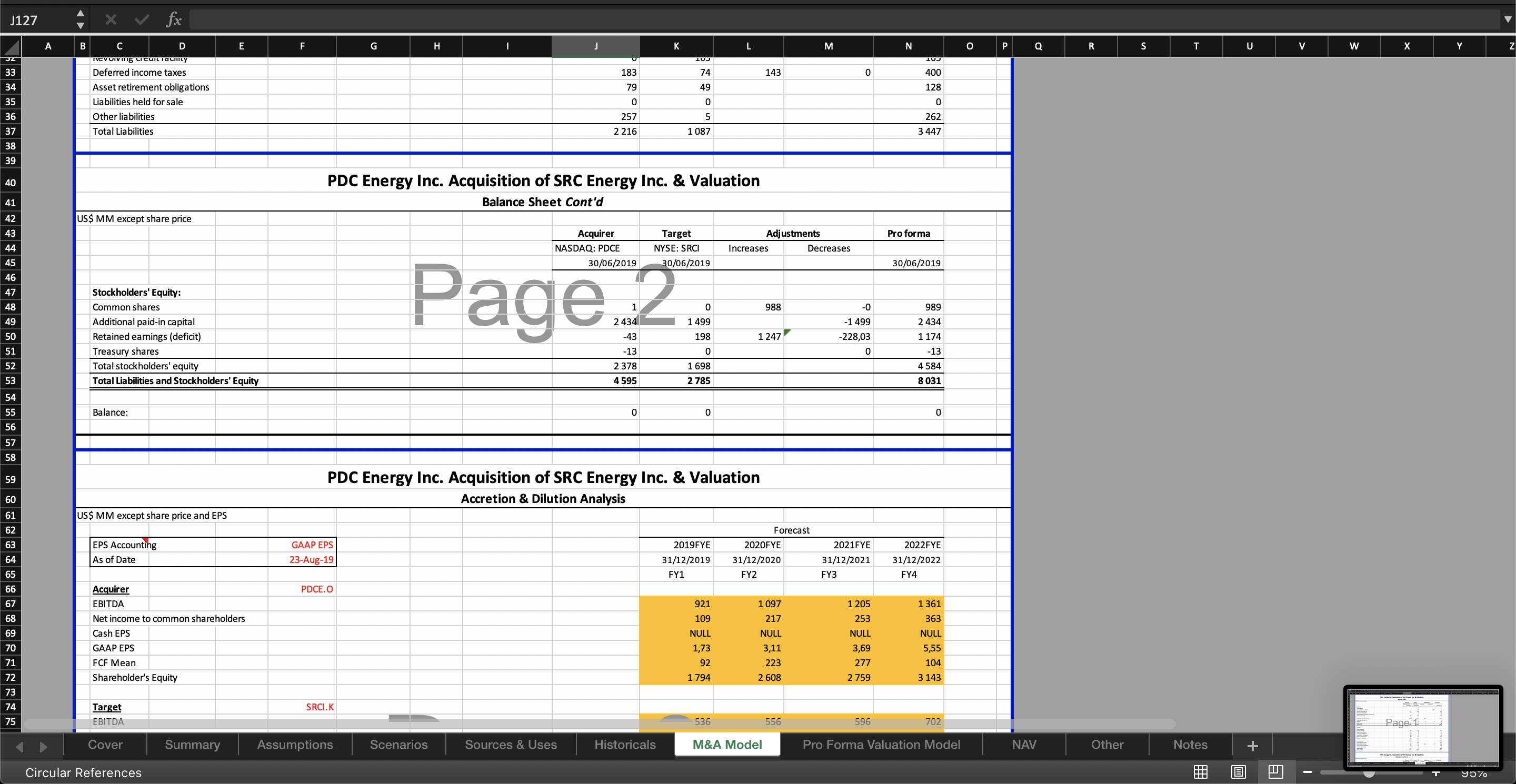Cancel formula entry with the X icon
Image resolution: width=1516 pixels, height=784 pixels.
click(x=111, y=20)
